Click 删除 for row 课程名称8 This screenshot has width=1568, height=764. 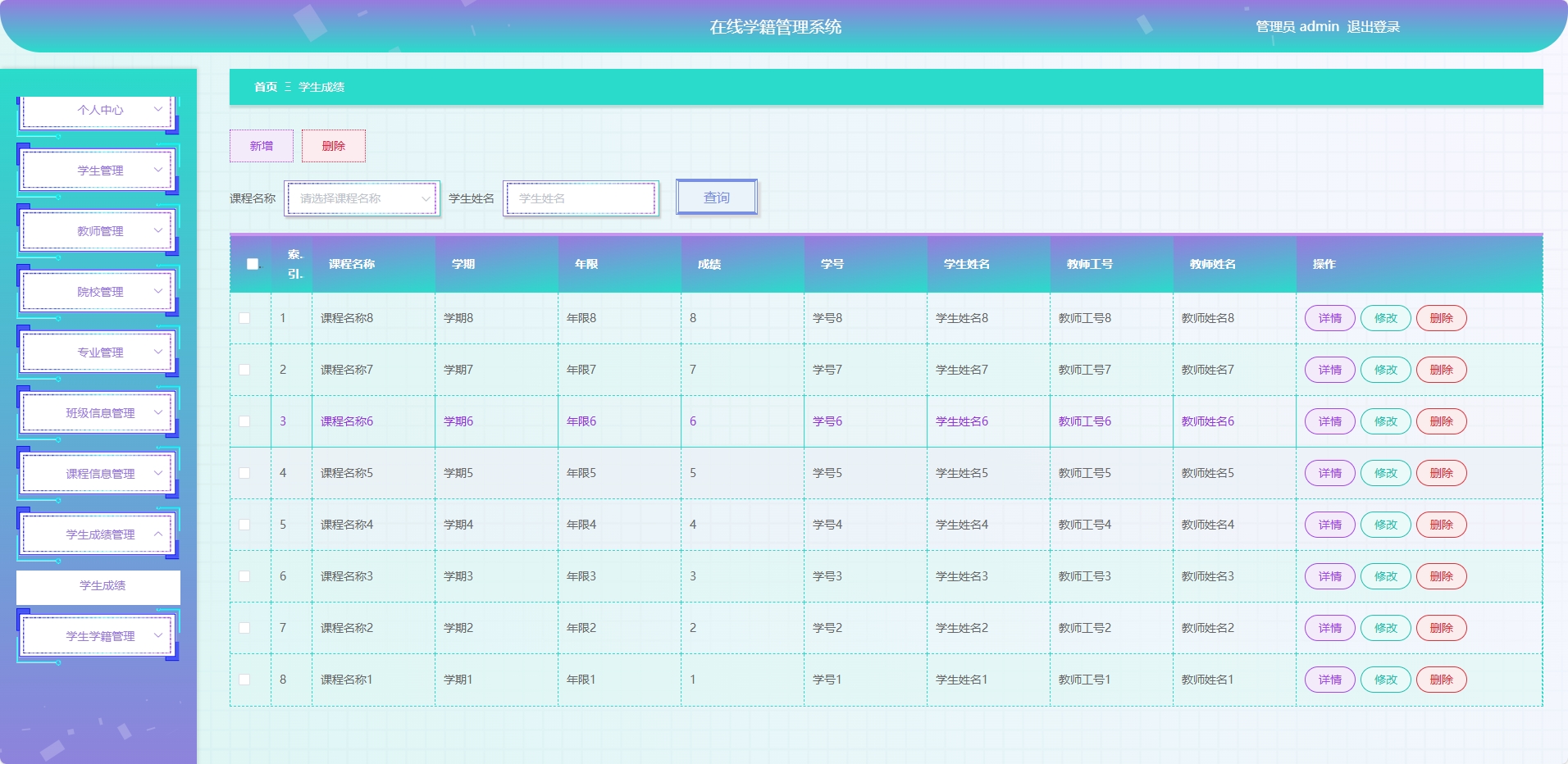point(1442,318)
